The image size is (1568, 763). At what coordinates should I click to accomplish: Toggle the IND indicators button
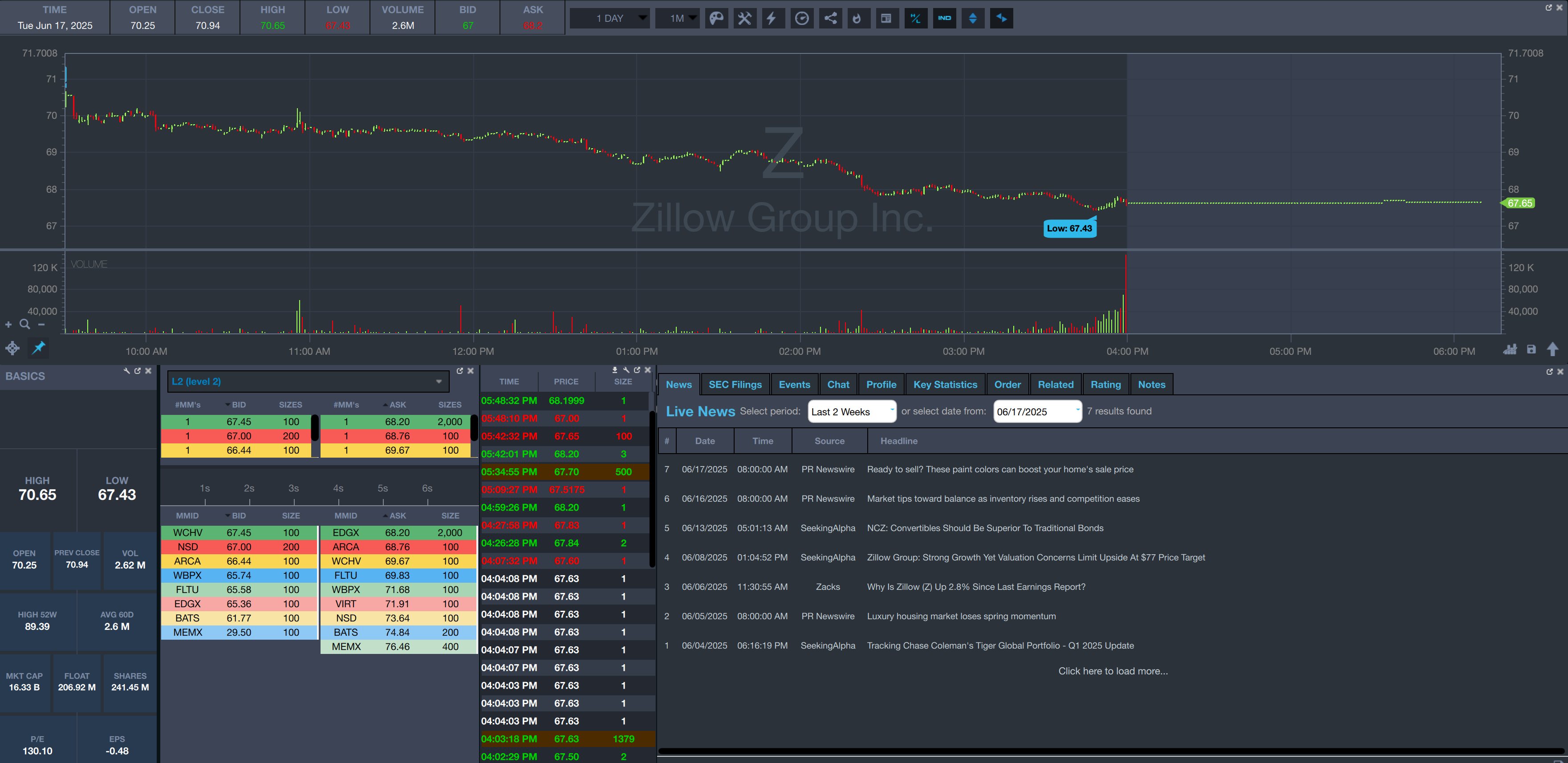pos(944,18)
